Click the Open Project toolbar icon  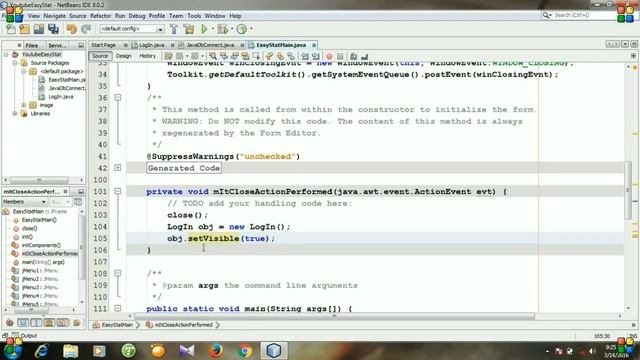click(39, 29)
